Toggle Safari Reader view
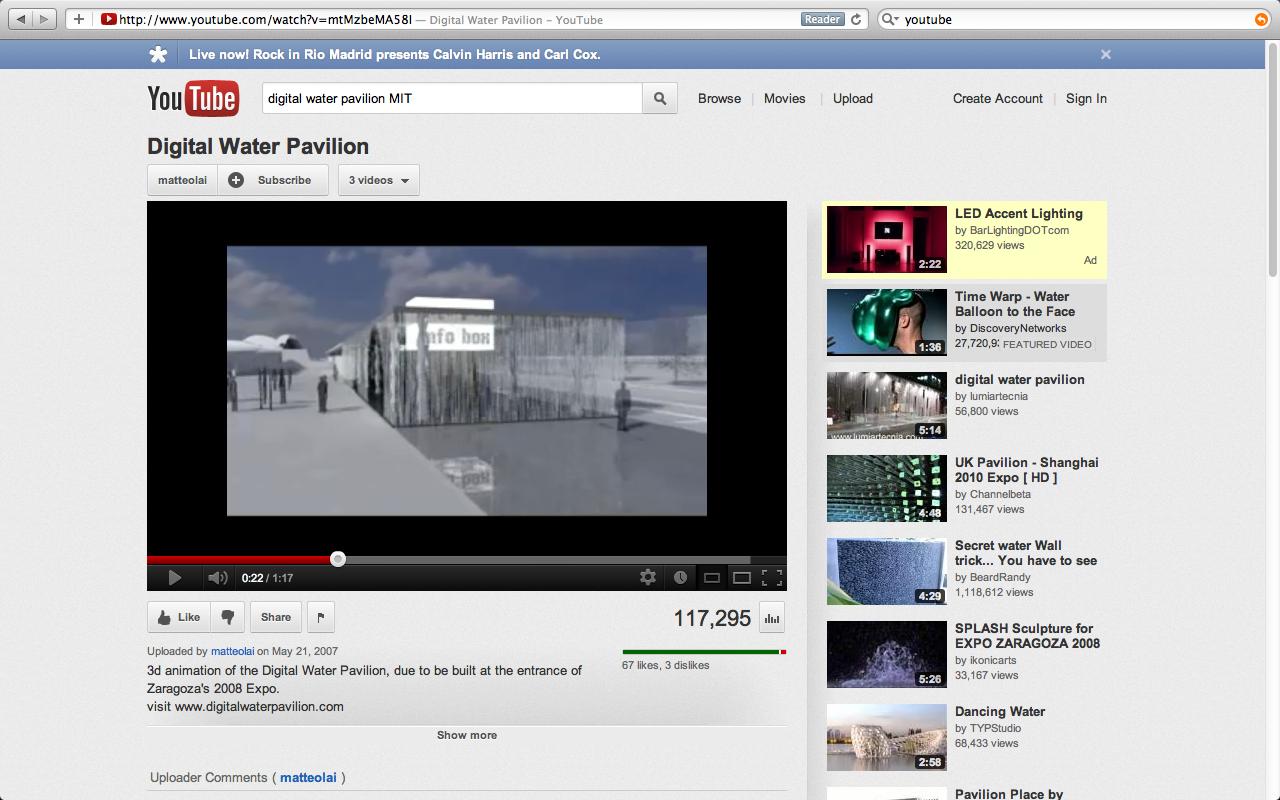 pyautogui.click(x=822, y=19)
